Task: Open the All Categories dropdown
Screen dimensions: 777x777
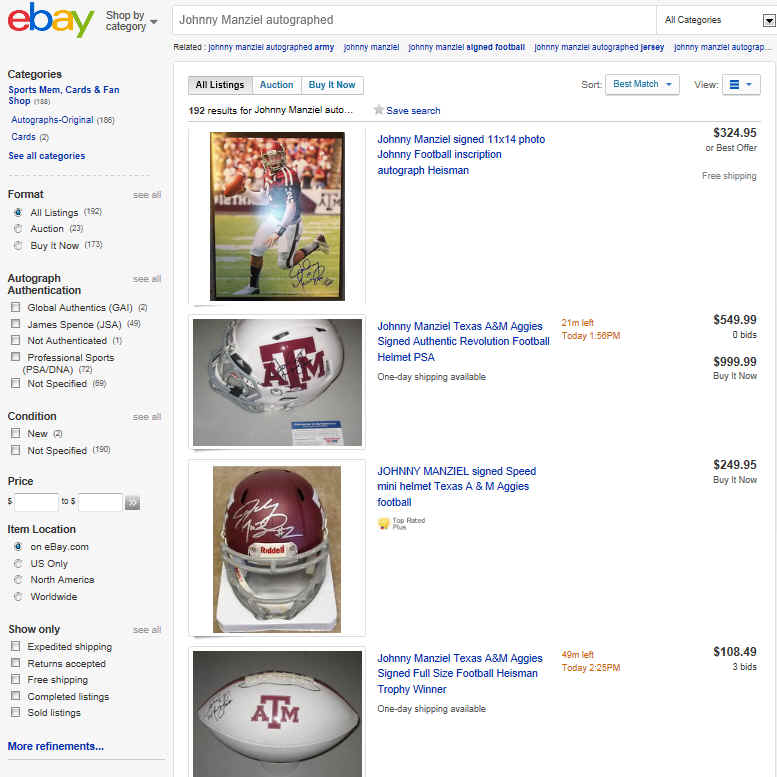Action: (x=718, y=20)
